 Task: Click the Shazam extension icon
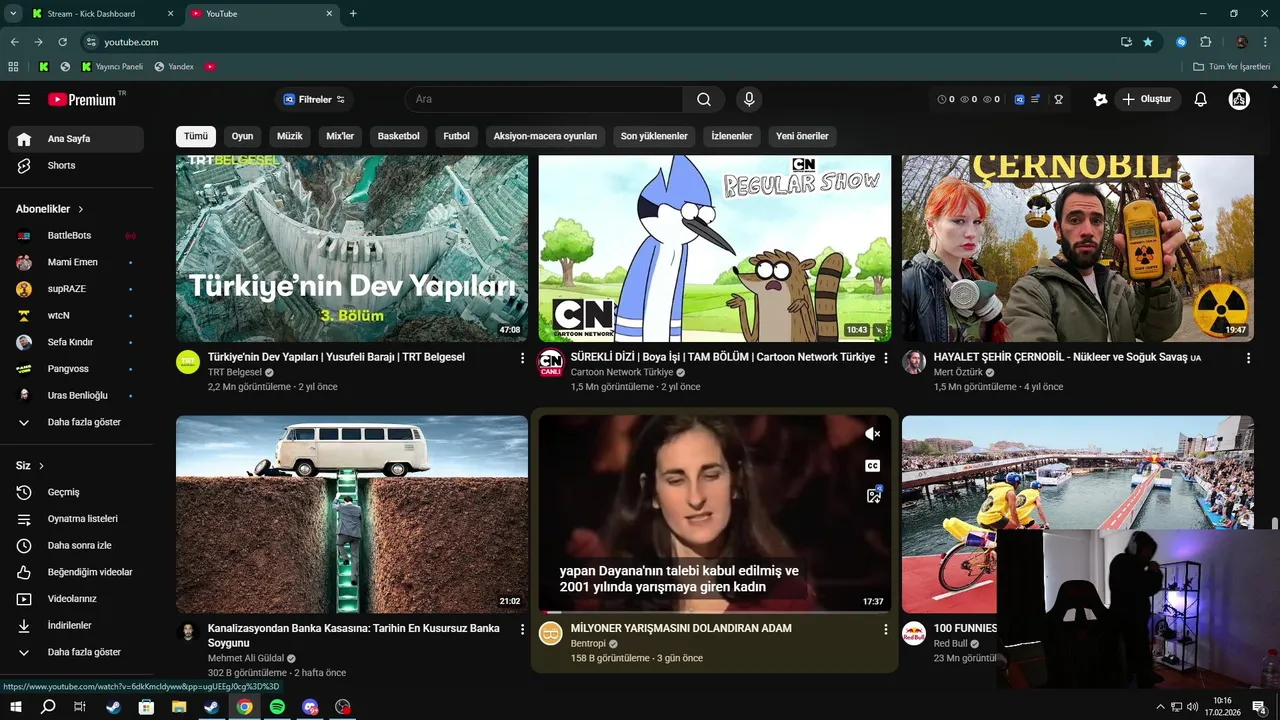click(x=1181, y=42)
